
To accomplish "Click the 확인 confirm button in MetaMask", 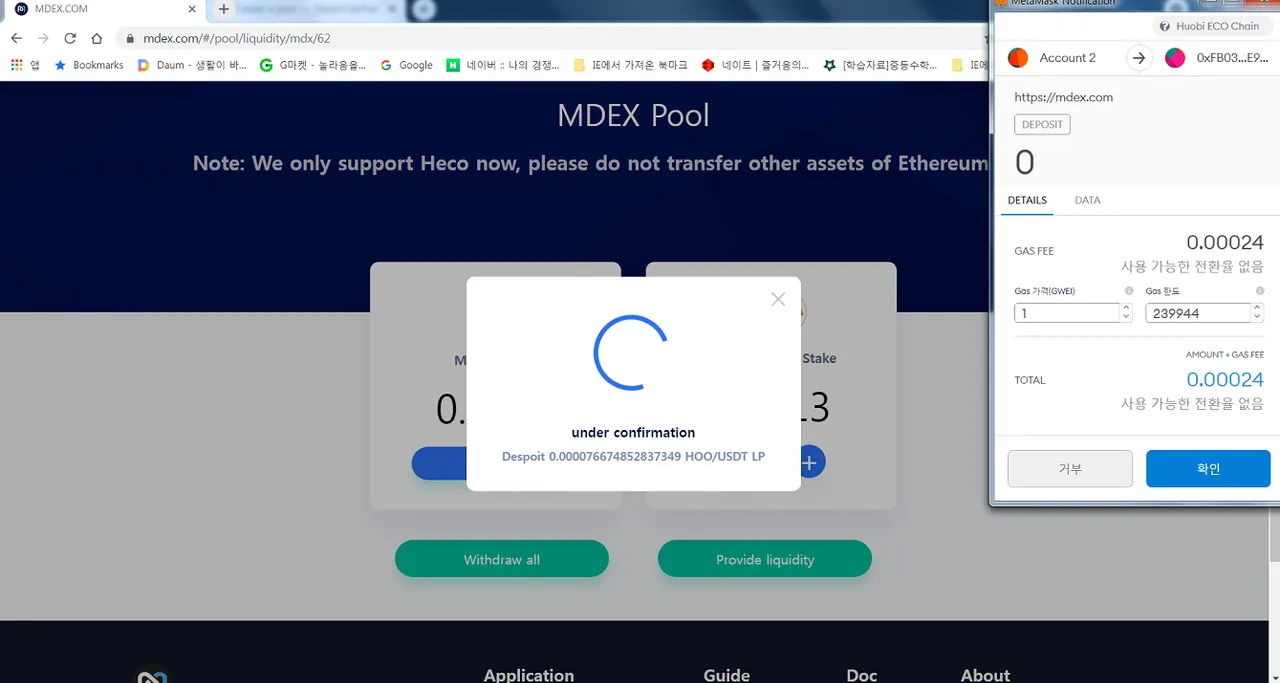I will coord(1208,468).
